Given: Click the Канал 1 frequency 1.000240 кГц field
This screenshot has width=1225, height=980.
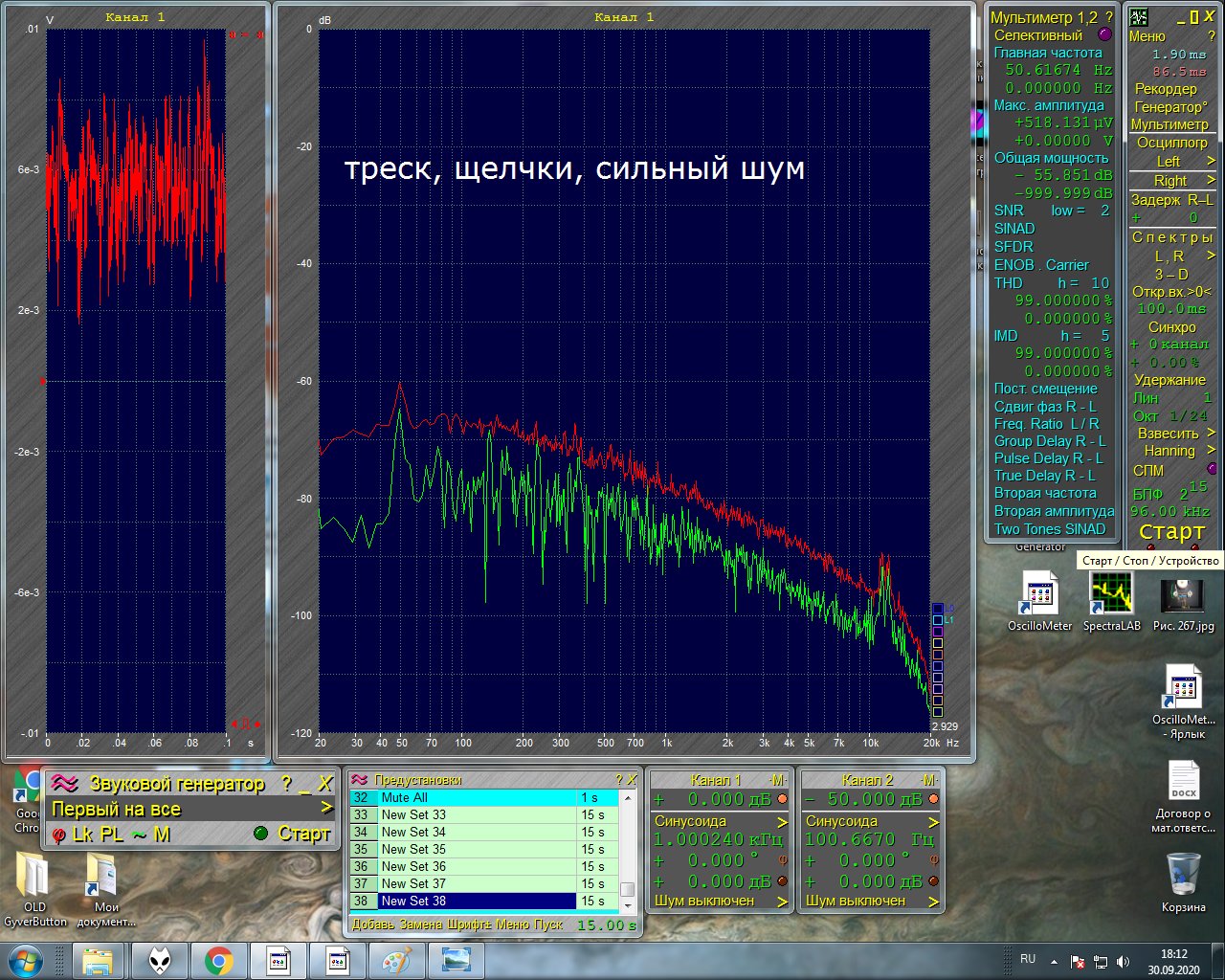Looking at the screenshot, I should click(x=718, y=839).
